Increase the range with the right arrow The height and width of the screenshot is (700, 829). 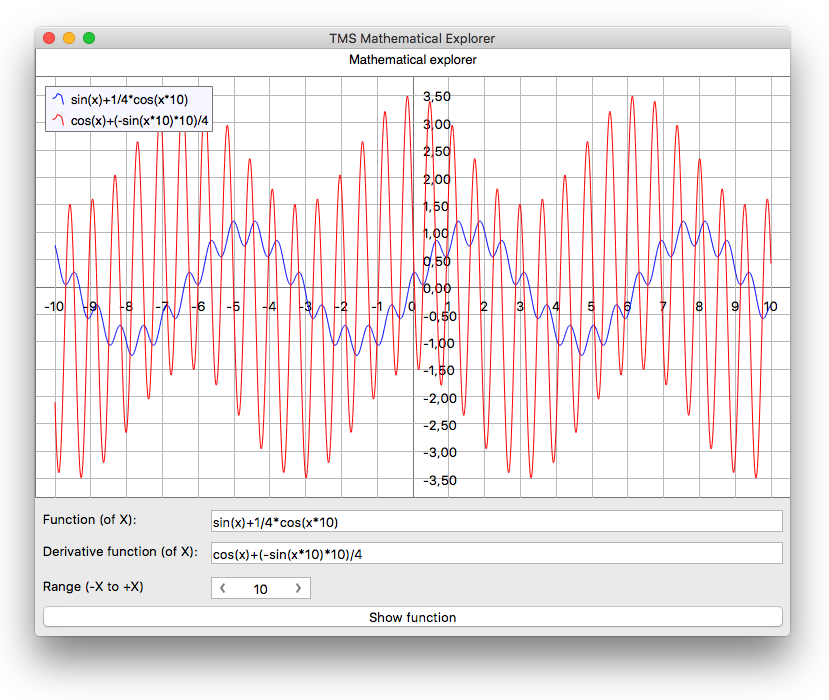tap(298, 589)
